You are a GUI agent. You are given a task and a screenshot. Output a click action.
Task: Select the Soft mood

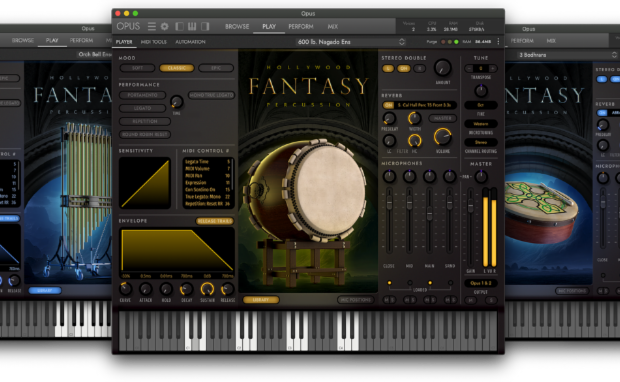[x=137, y=68]
